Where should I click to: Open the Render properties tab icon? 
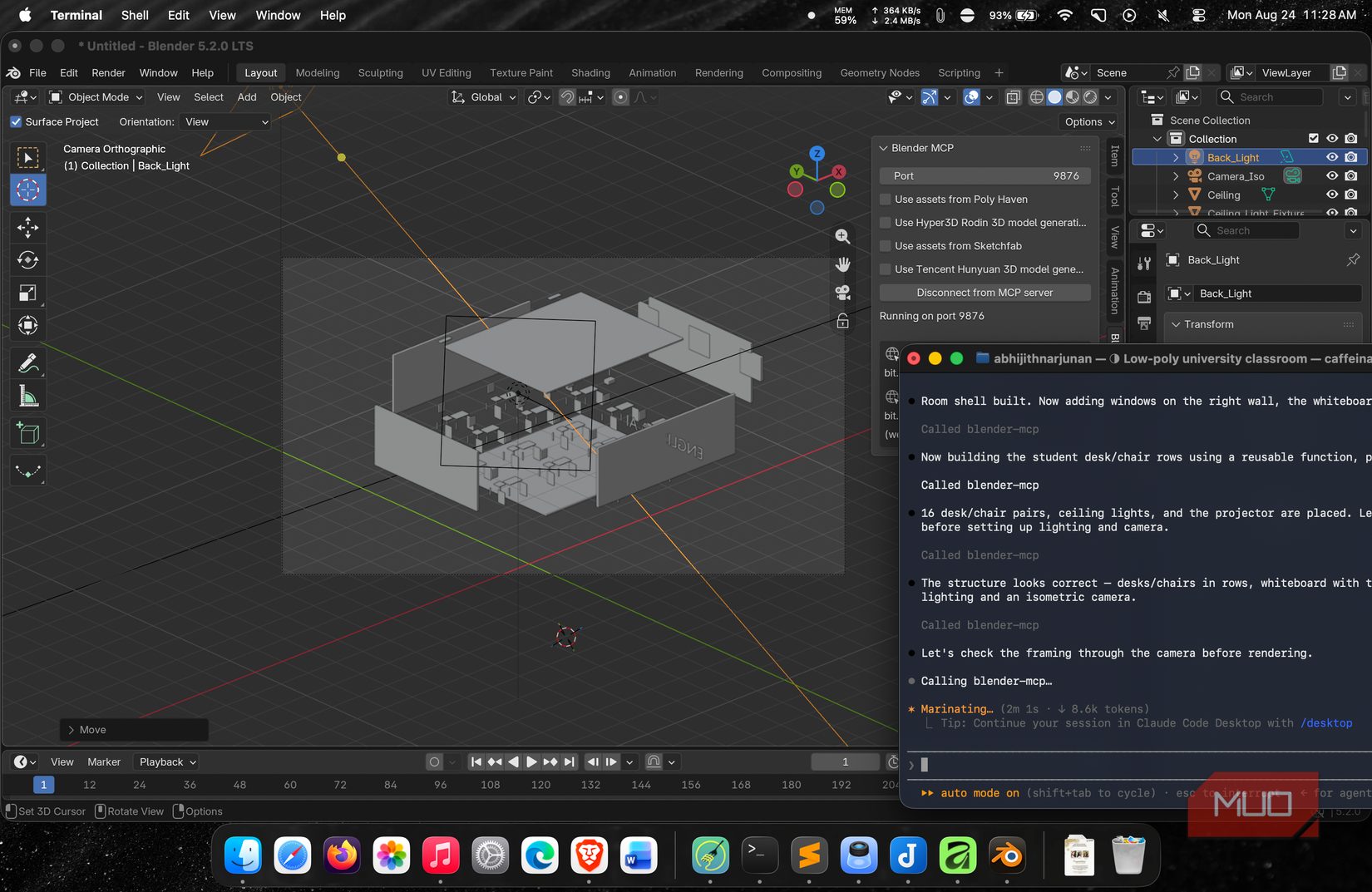tap(1144, 297)
